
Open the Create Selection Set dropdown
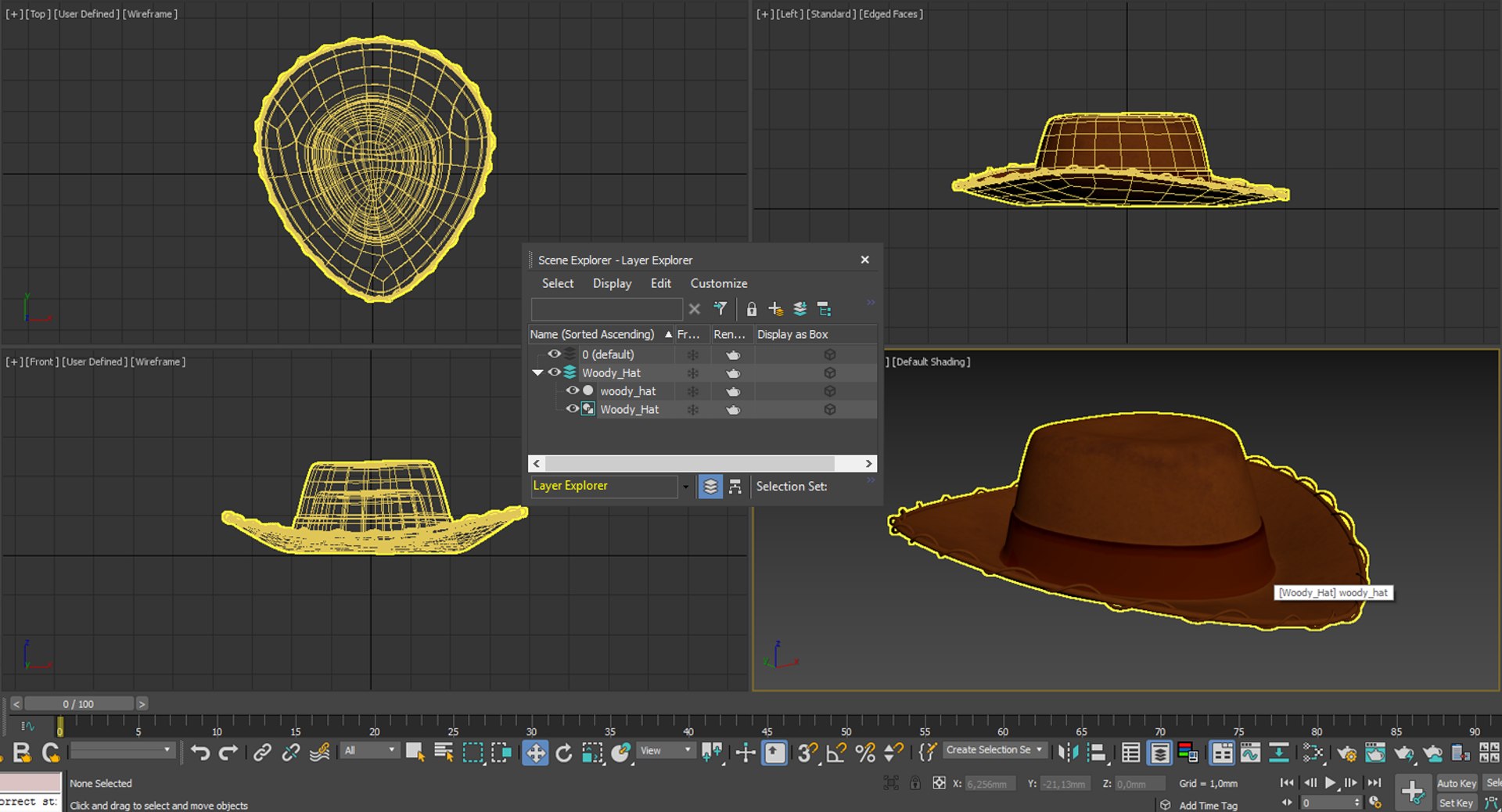pos(994,749)
